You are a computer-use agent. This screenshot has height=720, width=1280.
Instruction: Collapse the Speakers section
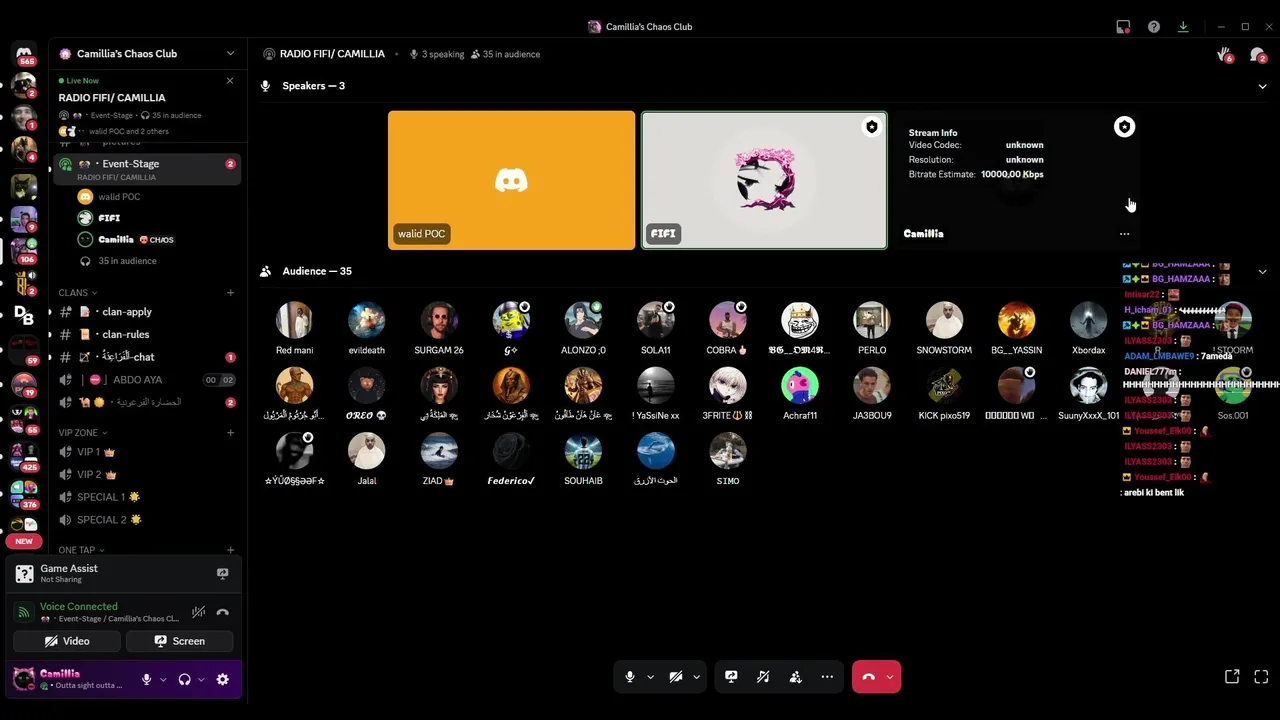click(x=1262, y=86)
